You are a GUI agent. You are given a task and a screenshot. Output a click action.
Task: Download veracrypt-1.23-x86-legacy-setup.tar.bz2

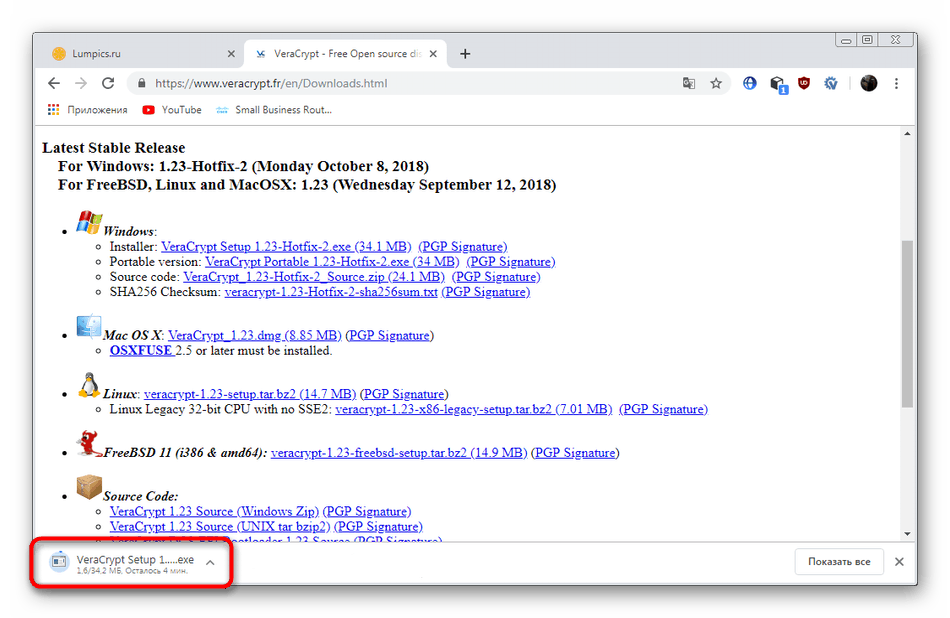(x=474, y=410)
